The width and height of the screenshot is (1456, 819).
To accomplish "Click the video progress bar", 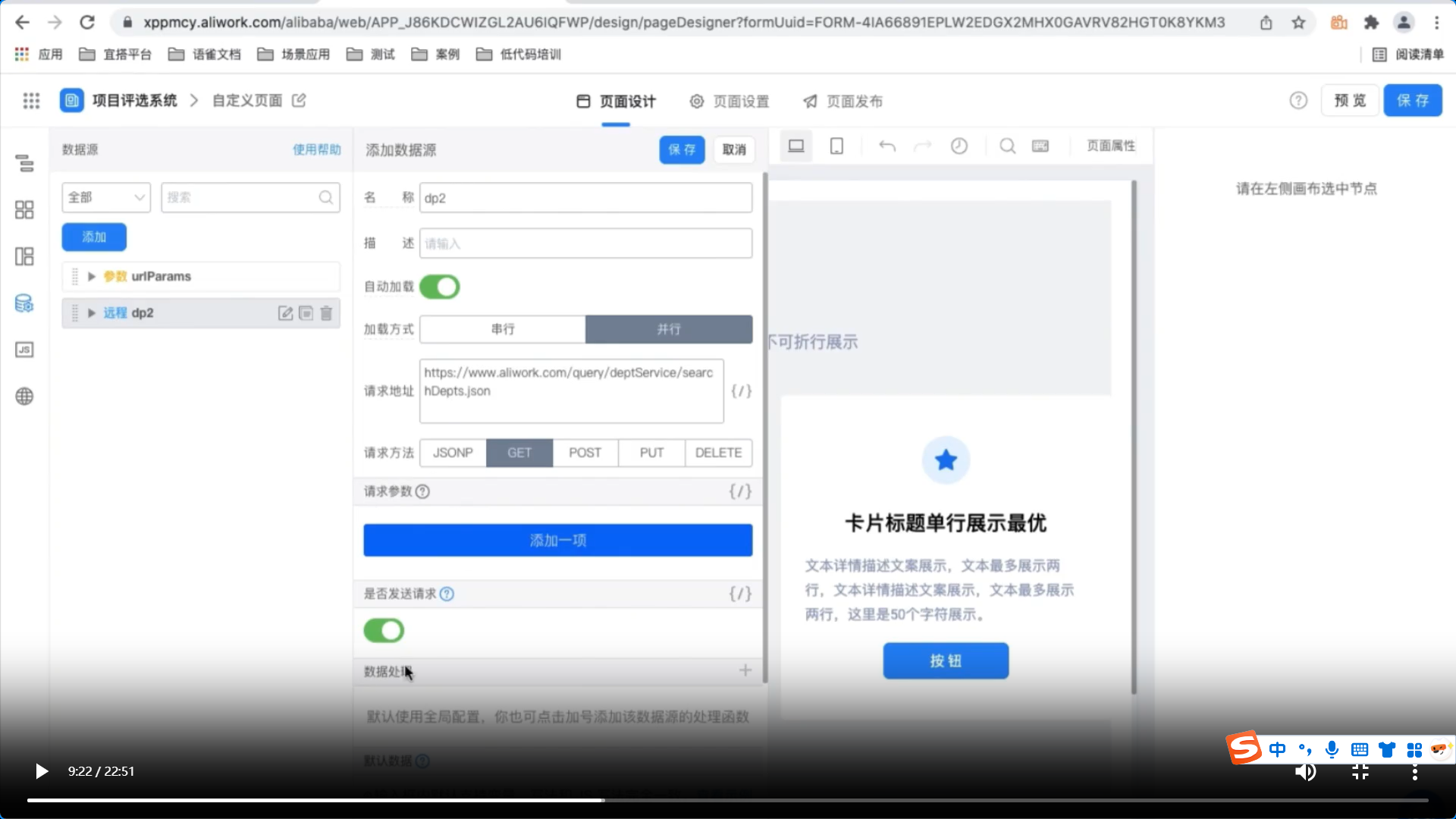I will [728, 799].
